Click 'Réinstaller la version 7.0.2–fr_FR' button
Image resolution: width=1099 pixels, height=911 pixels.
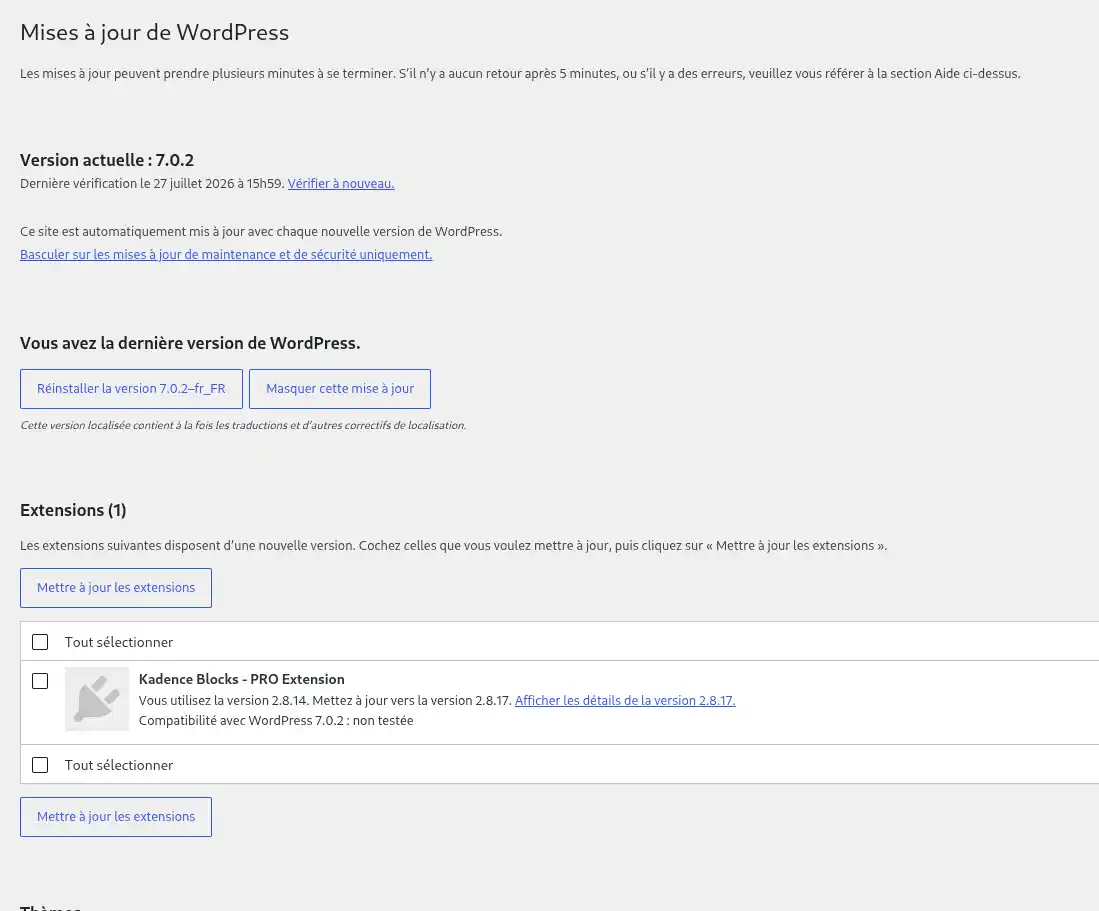point(131,389)
